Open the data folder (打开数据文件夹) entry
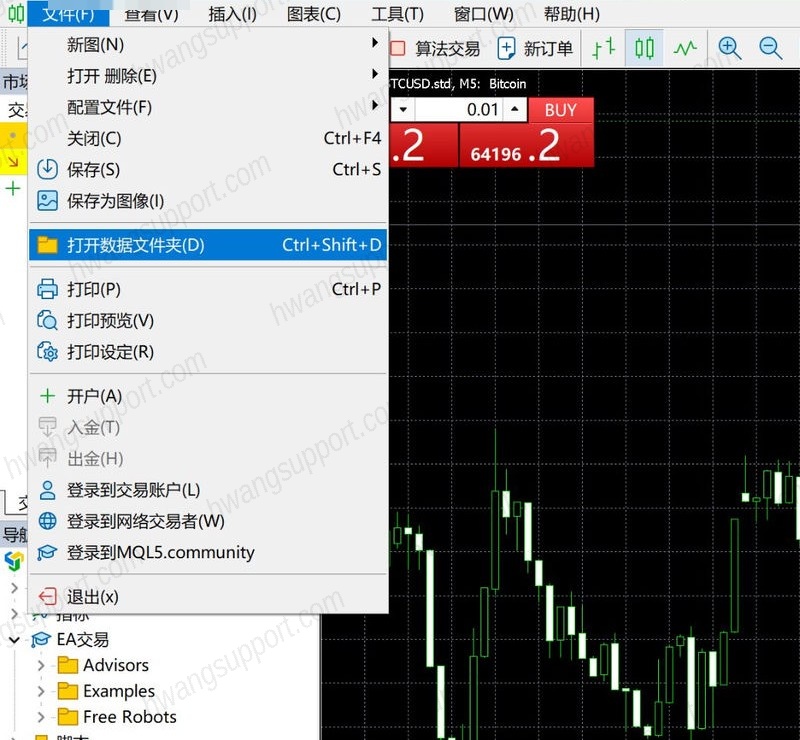This screenshot has height=740, width=800. [x=208, y=245]
